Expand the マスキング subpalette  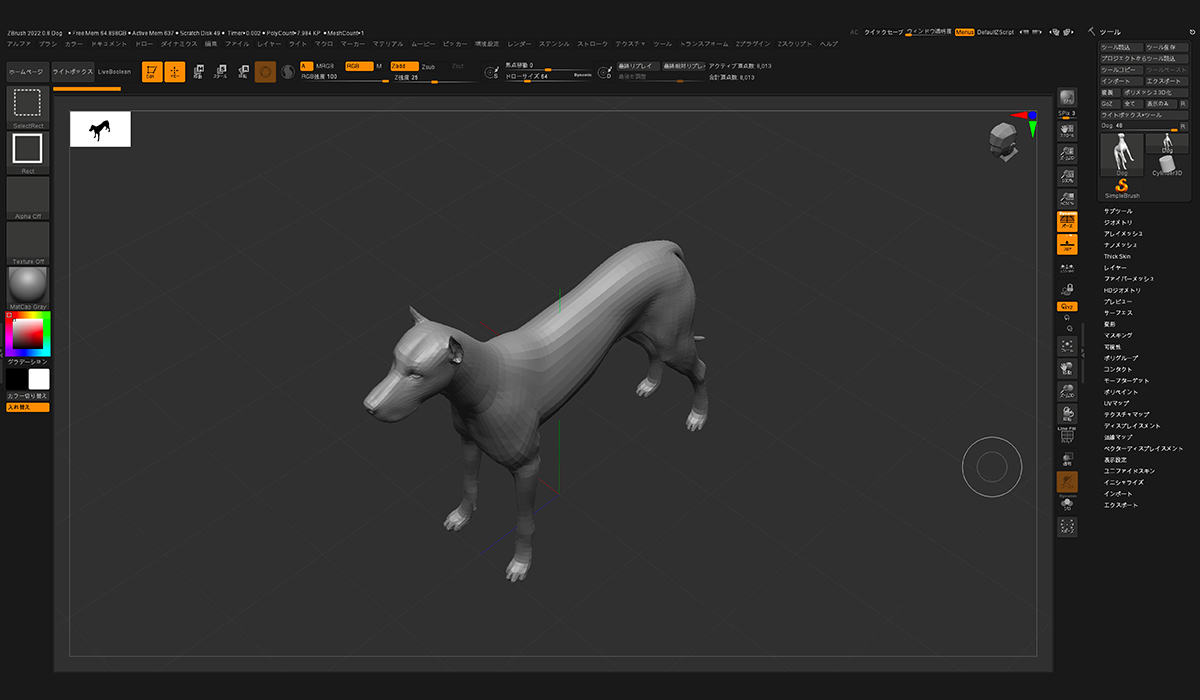click(1118, 335)
